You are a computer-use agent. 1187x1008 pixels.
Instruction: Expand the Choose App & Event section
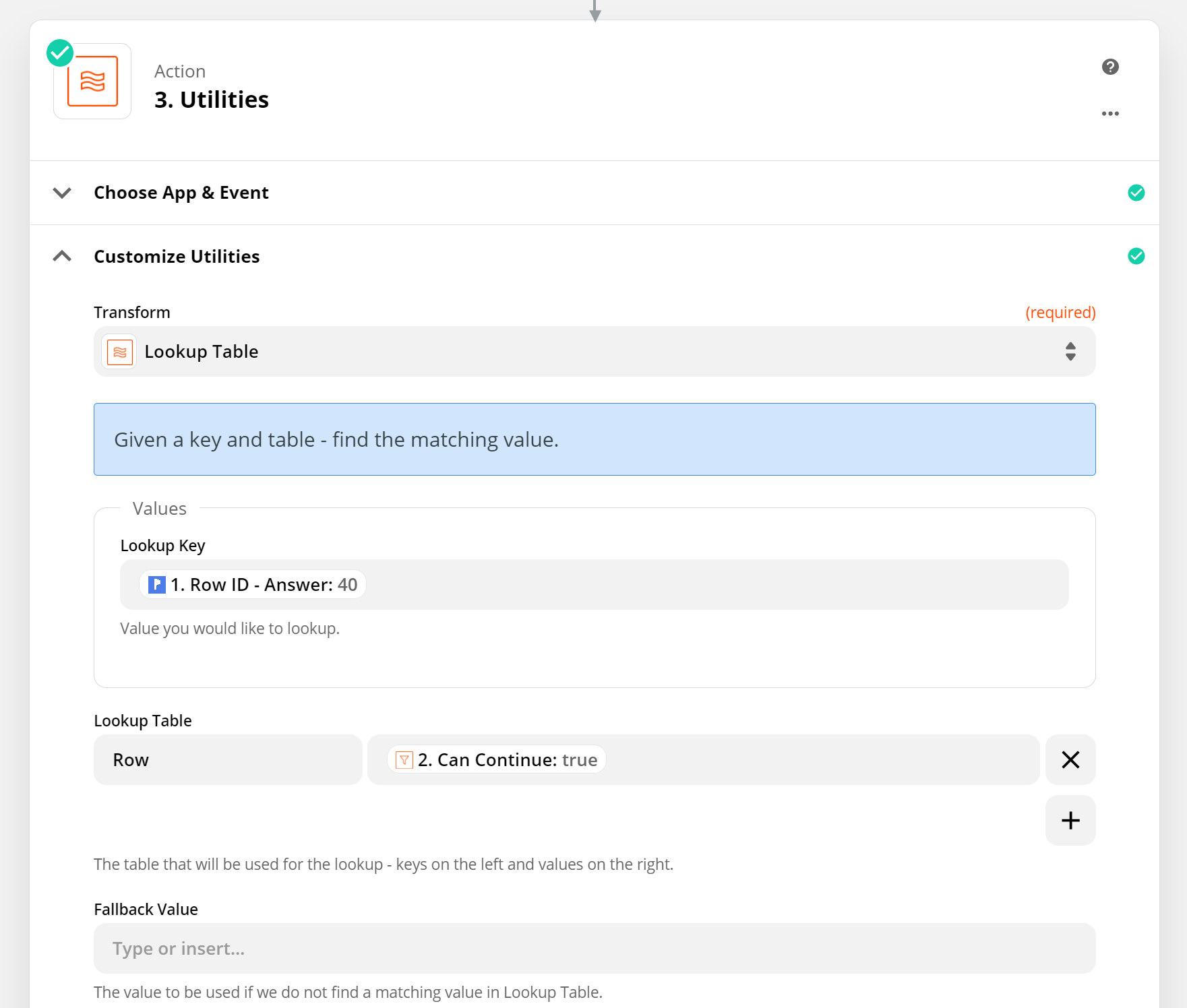coord(62,193)
